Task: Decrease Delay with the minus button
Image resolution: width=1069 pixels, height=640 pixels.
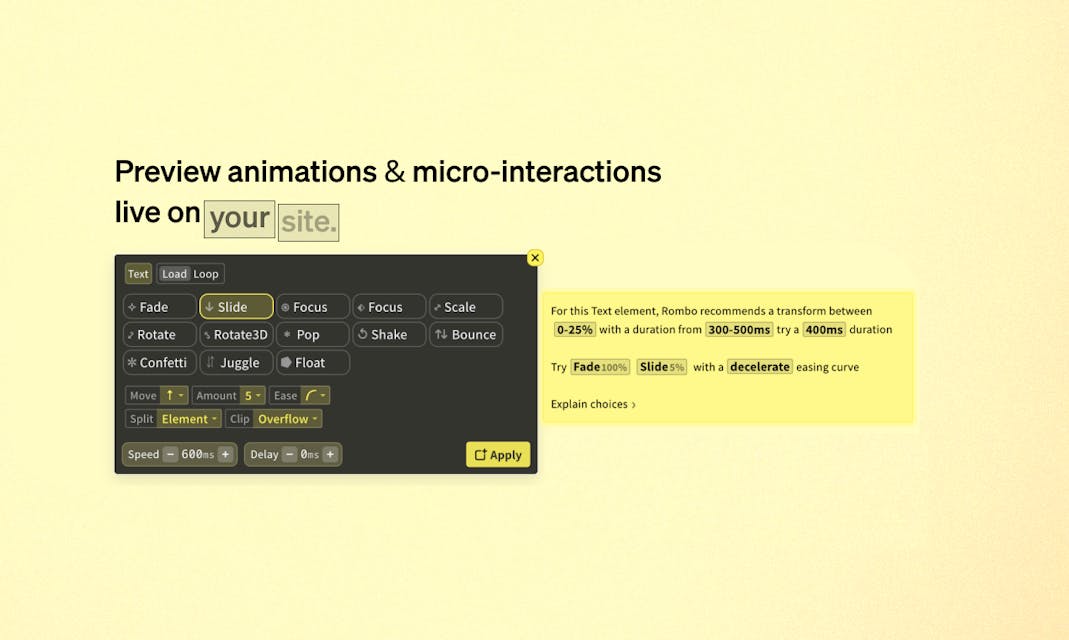Action: pyautogui.click(x=290, y=455)
